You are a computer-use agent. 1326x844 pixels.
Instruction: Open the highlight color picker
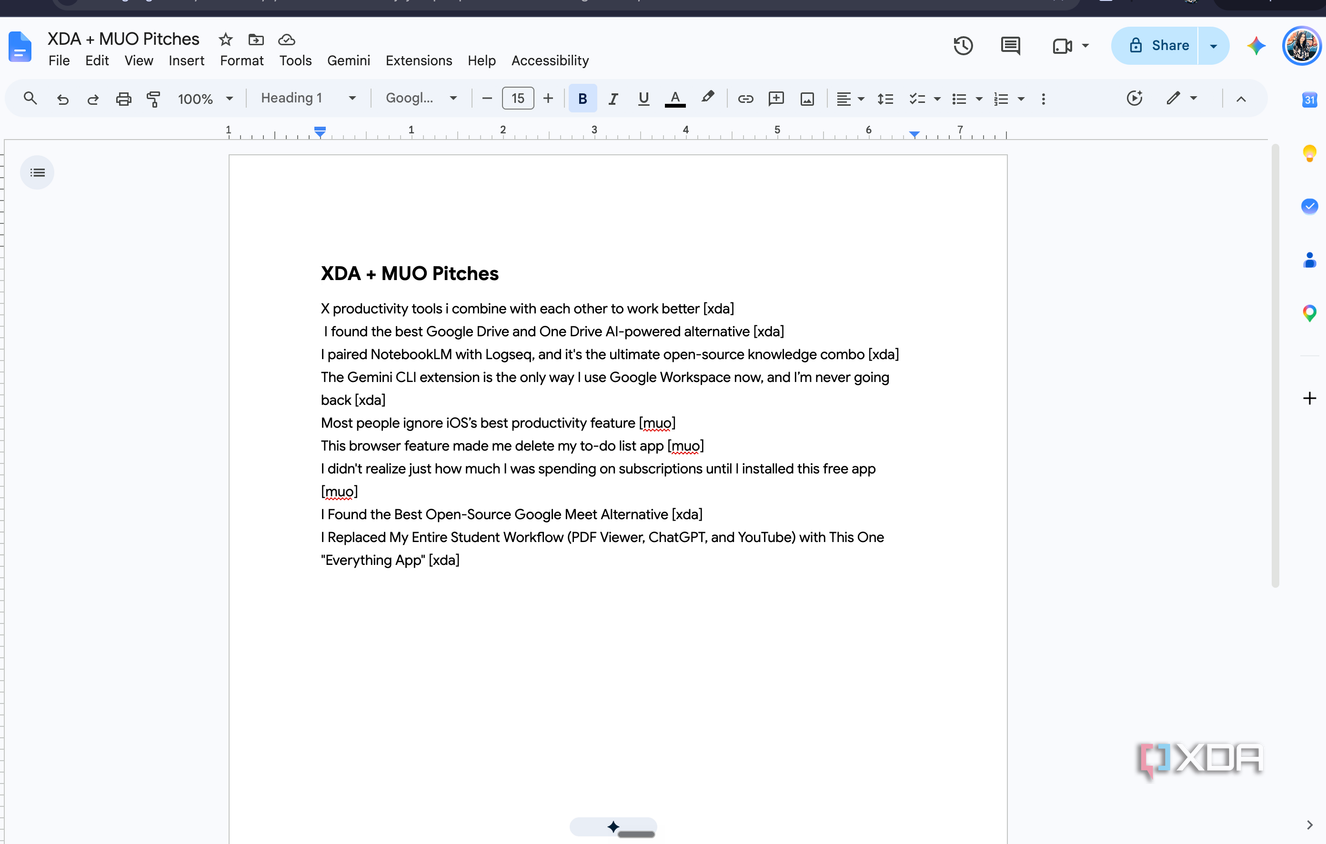pyautogui.click(x=708, y=99)
